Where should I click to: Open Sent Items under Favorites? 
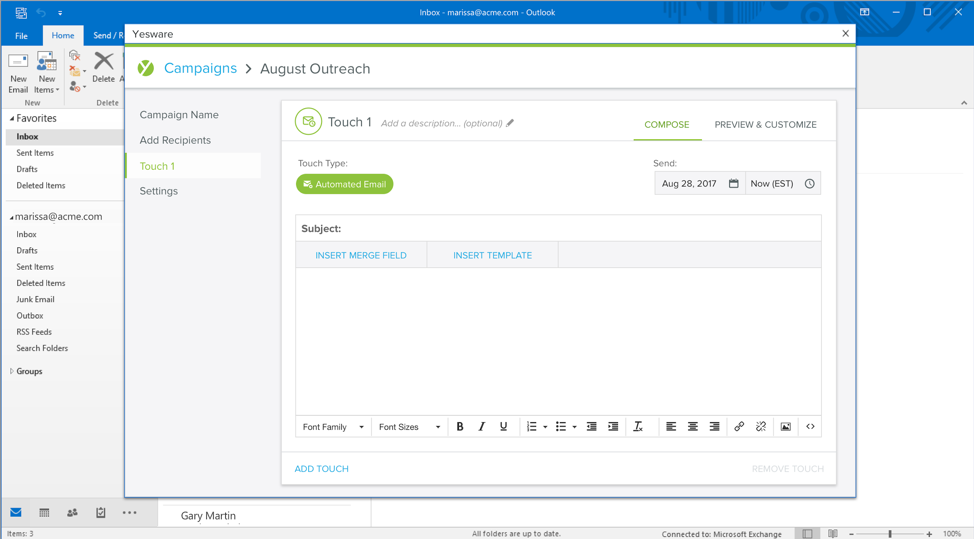[35, 153]
